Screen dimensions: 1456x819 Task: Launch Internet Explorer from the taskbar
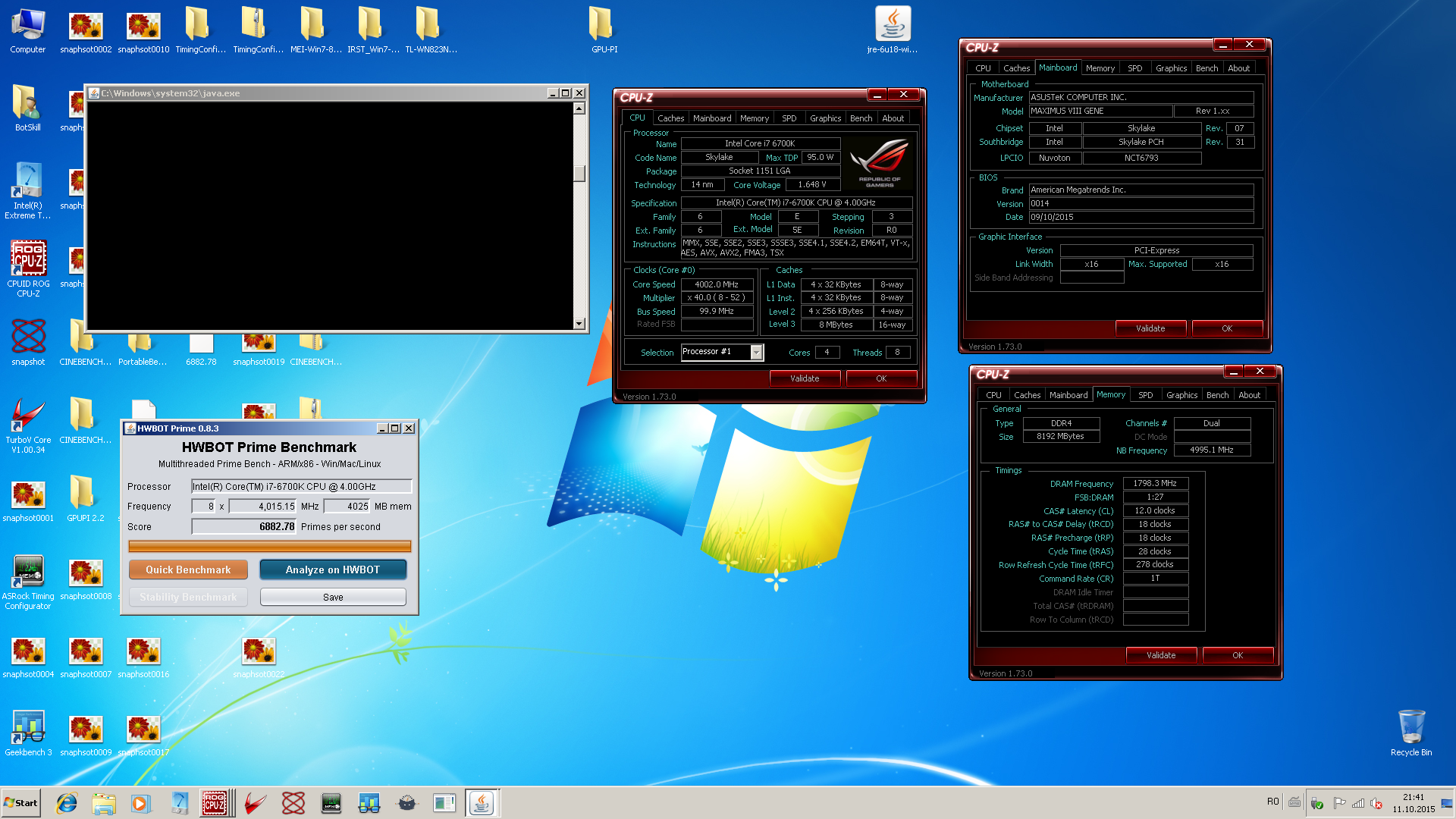[66, 802]
